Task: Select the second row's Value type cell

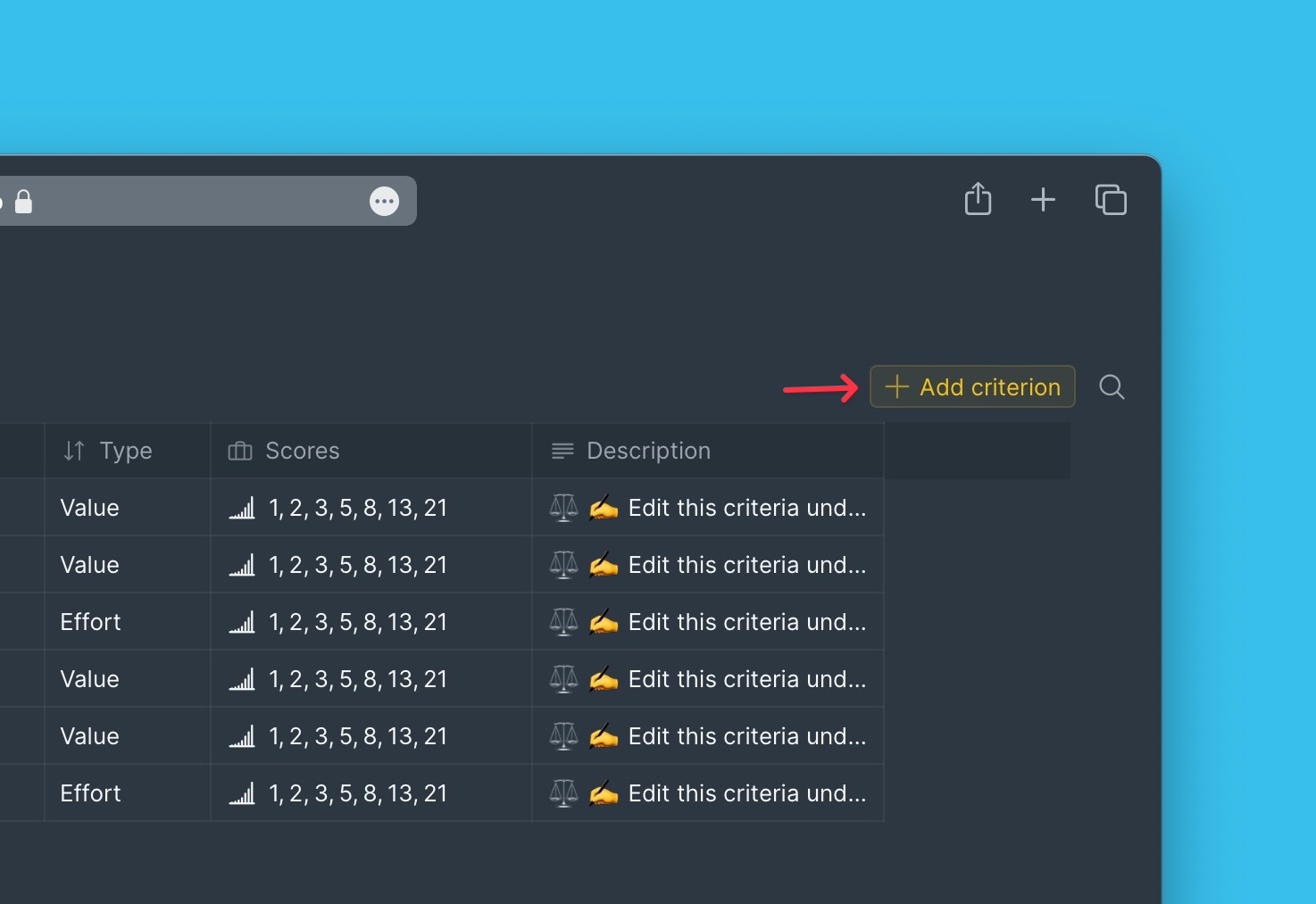Action: tap(127, 565)
